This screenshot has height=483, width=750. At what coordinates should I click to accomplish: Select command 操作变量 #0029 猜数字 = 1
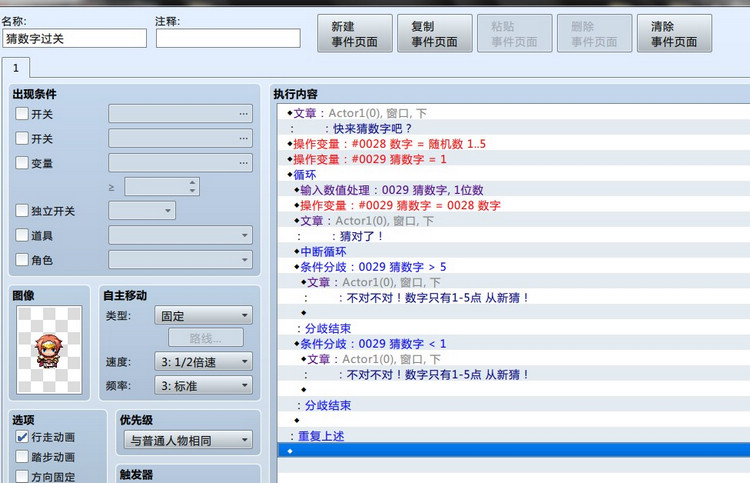point(514,159)
